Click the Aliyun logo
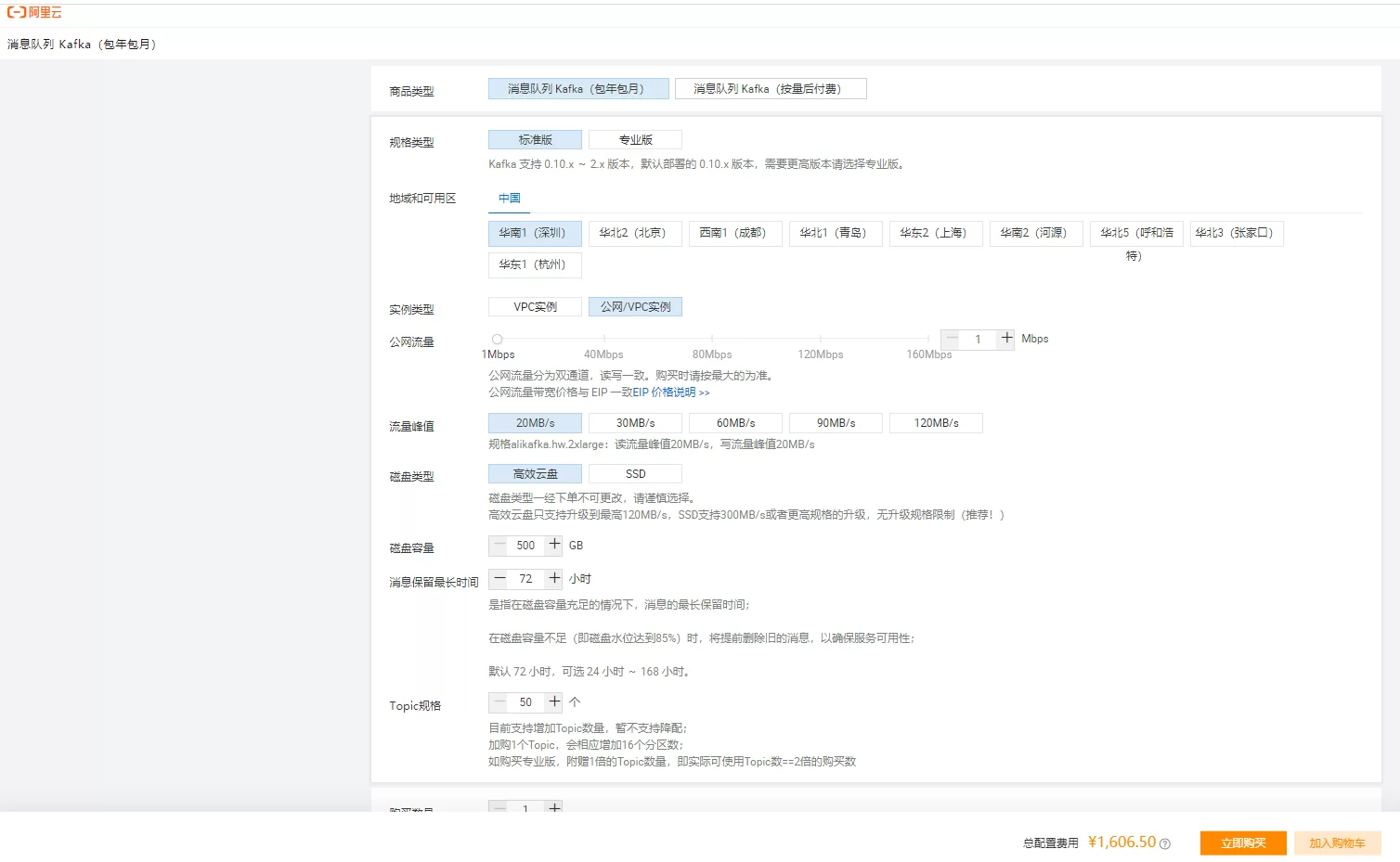Screen dimensions: 1400x862 34,12
